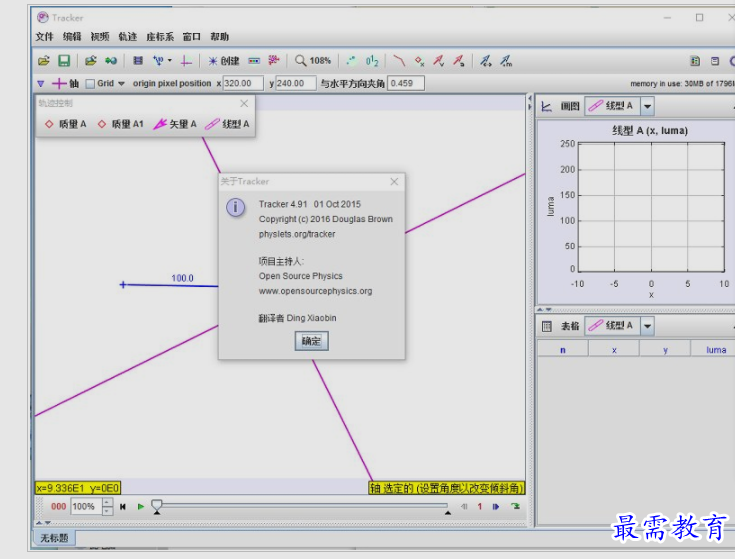The image size is (735, 559).
Task: Click the desktop page icon at top right
Action: tap(715, 61)
